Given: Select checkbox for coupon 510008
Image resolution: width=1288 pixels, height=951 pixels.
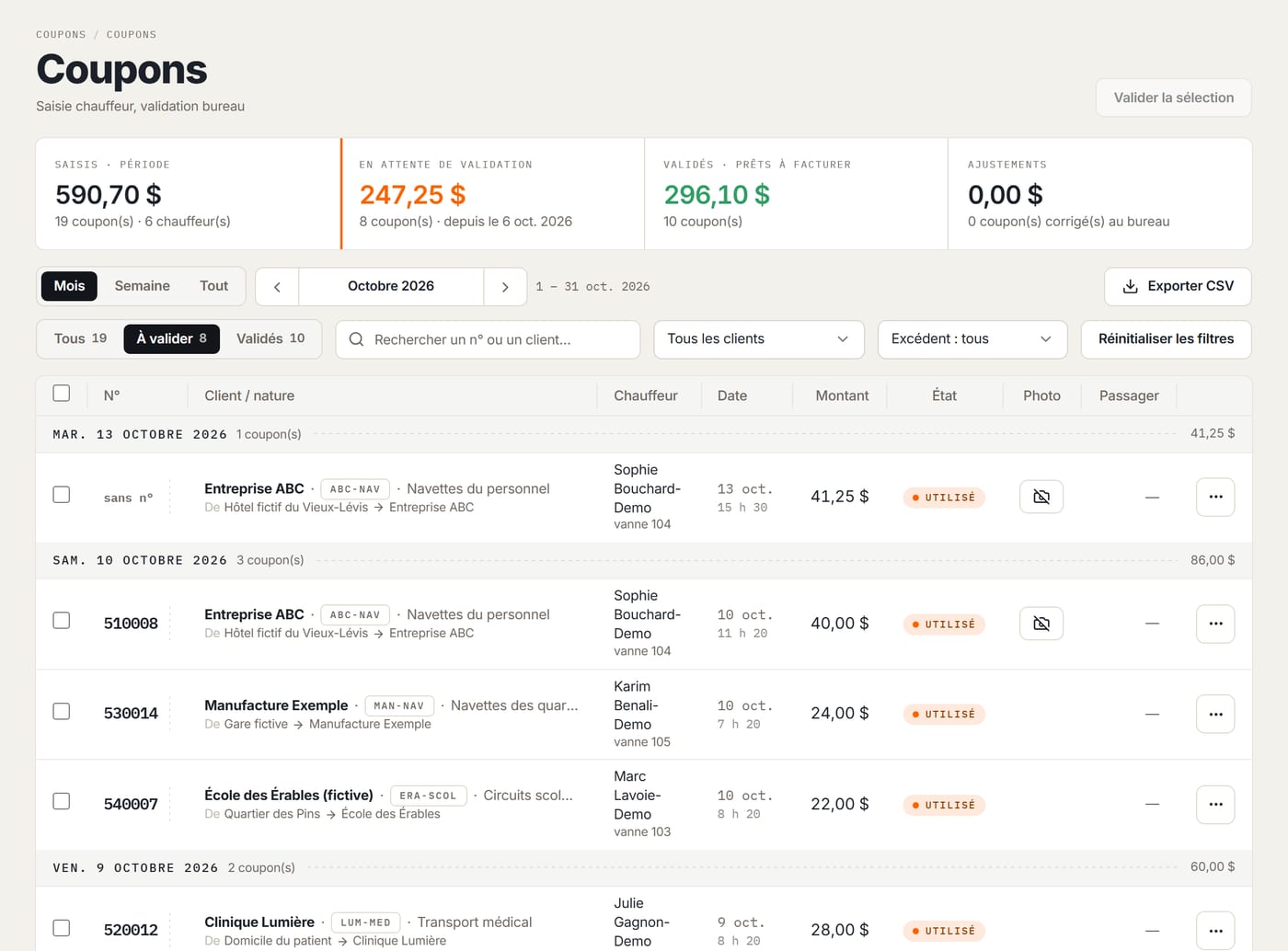Looking at the screenshot, I should (x=62, y=621).
